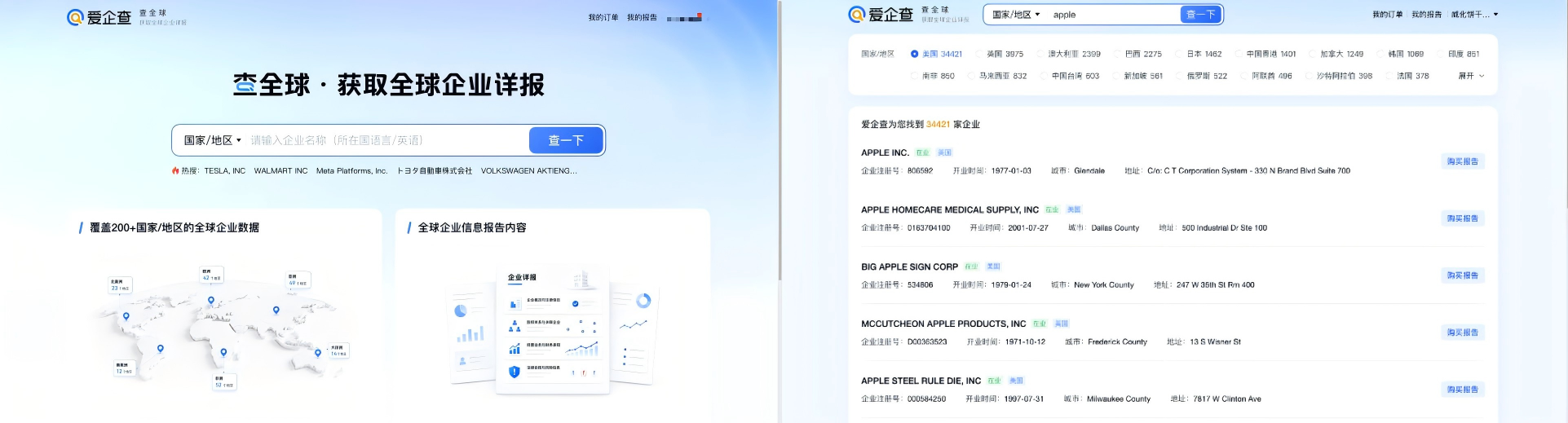Click 购买报告 for BIG APPLE SIGN CORP
Screen dimensions: 1568x423
point(1462,275)
